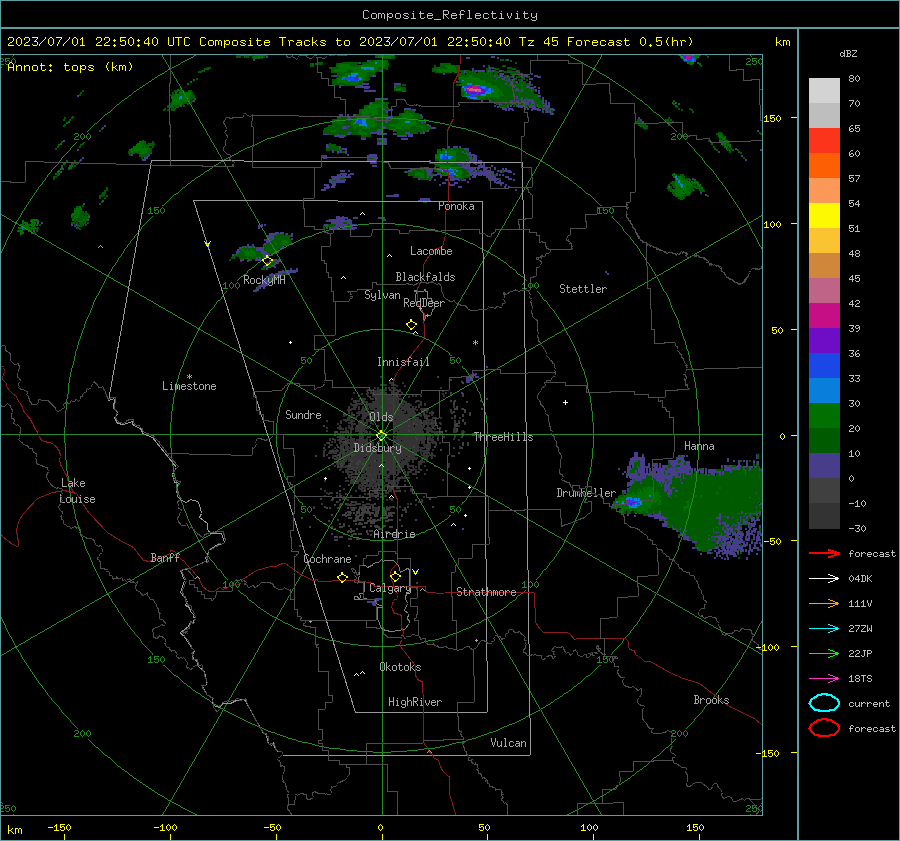
Task: Click the Innisfail city label
Action: click(x=403, y=362)
